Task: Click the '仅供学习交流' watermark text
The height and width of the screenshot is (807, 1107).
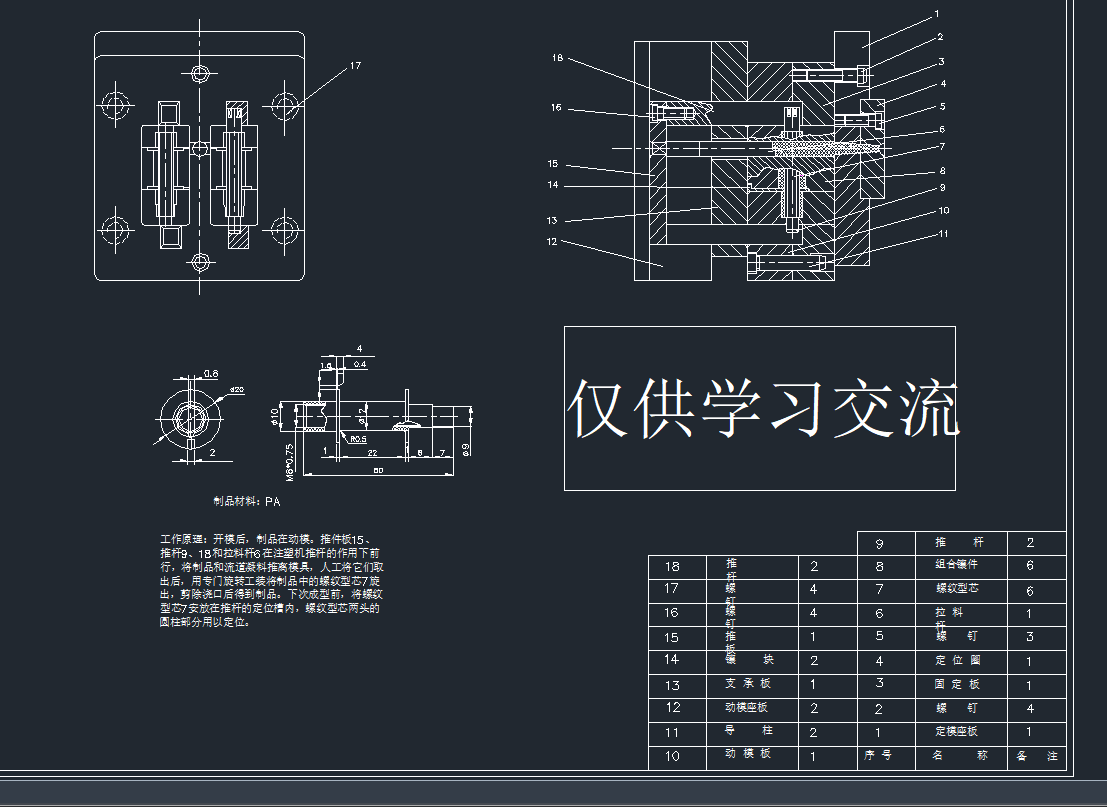Action: pyautogui.click(x=762, y=409)
